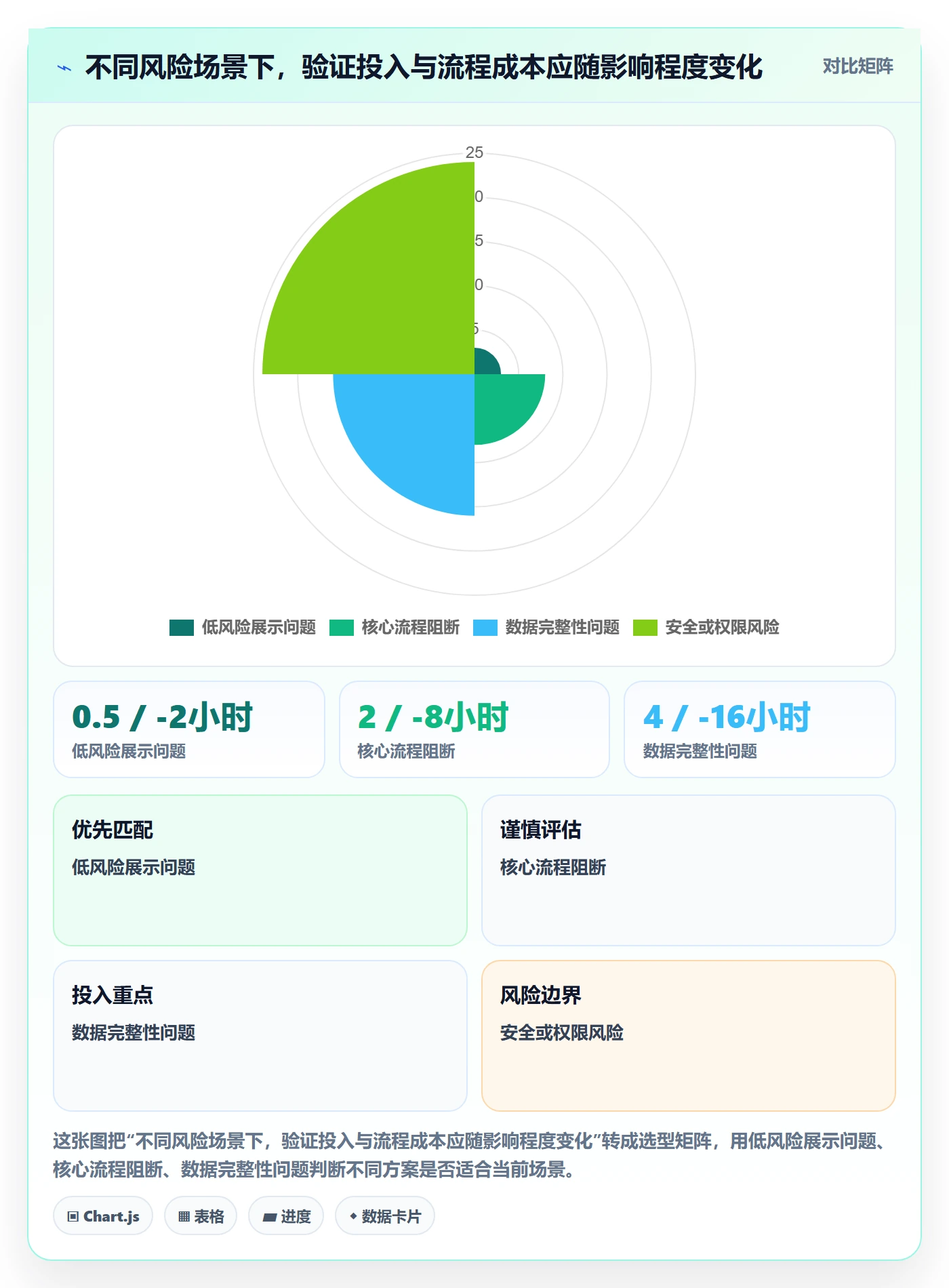Select the small dark teal chart segment

[485, 363]
